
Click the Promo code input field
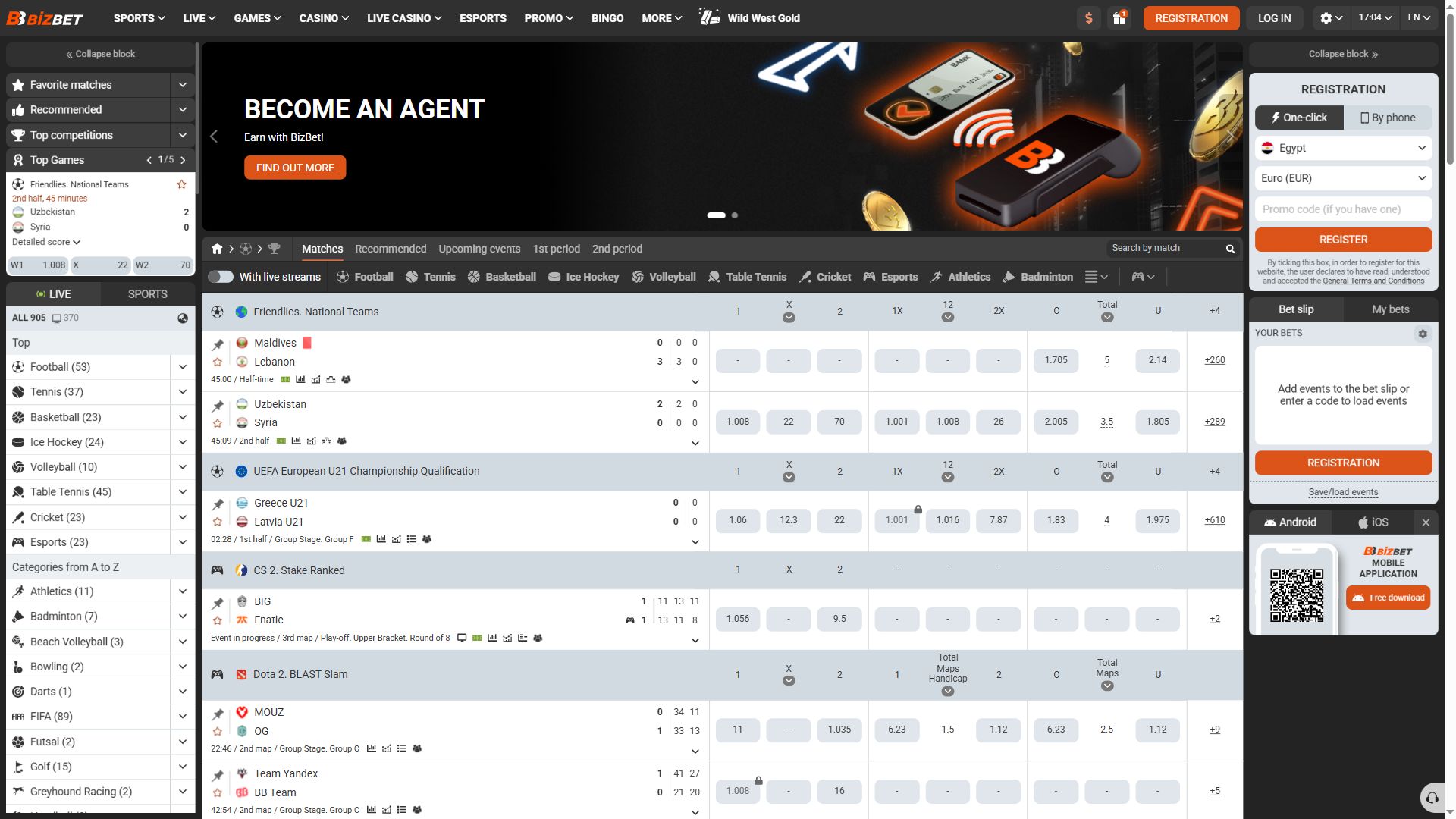[1343, 209]
